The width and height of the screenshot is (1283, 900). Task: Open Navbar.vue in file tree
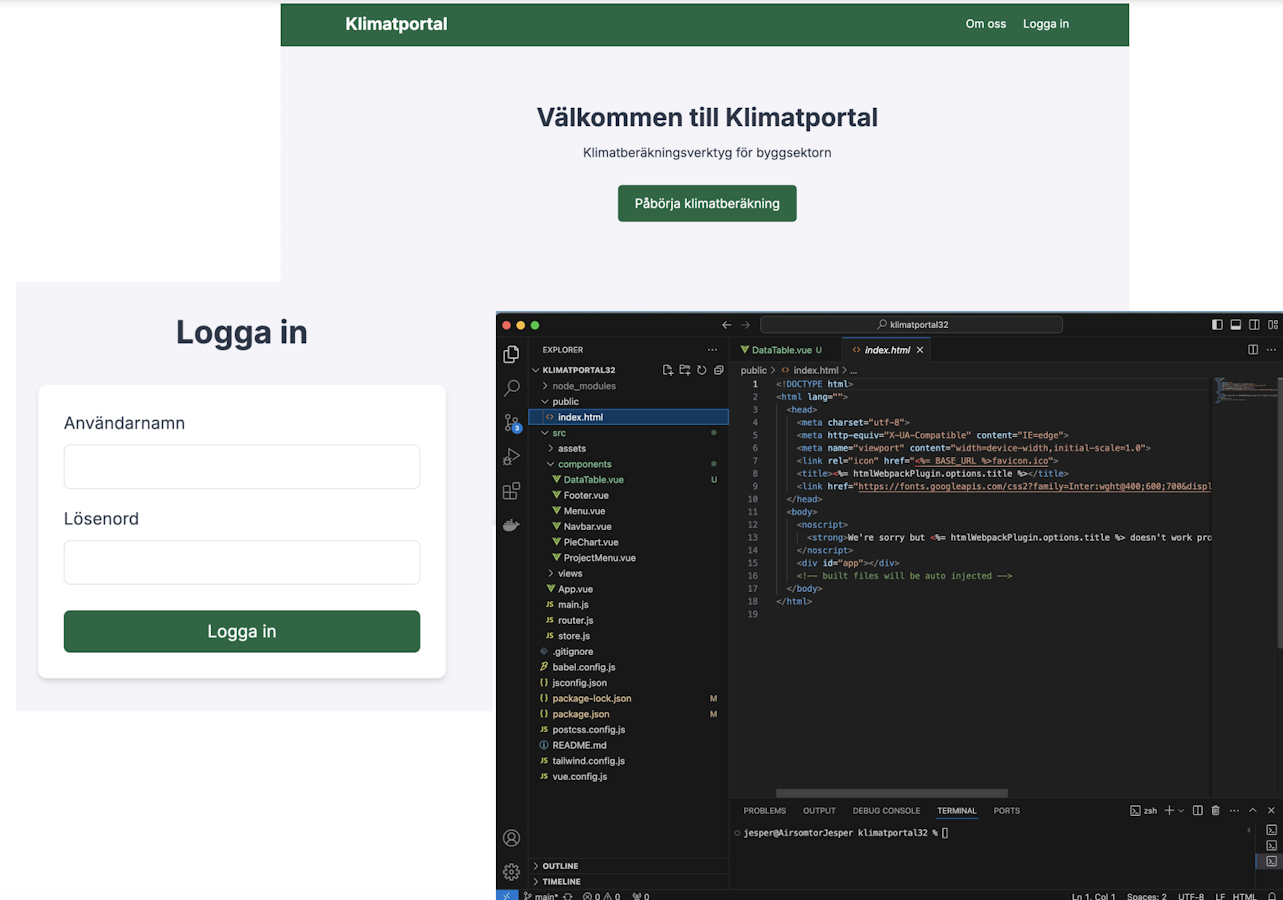click(587, 526)
